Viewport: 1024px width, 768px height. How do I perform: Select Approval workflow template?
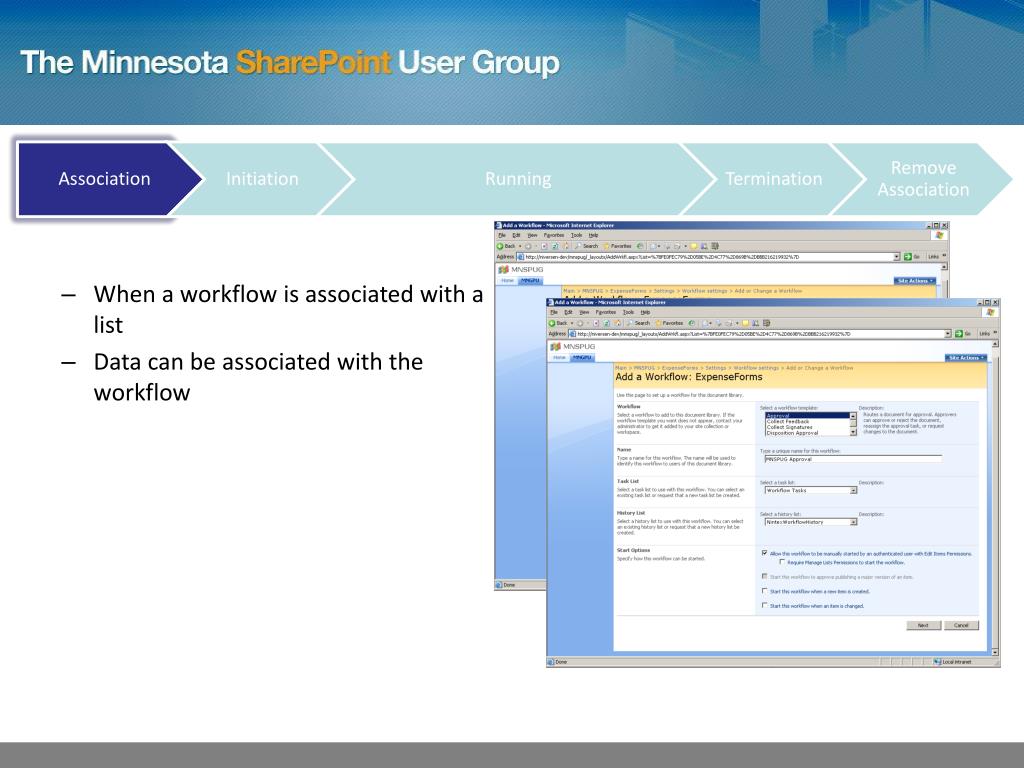[808, 415]
